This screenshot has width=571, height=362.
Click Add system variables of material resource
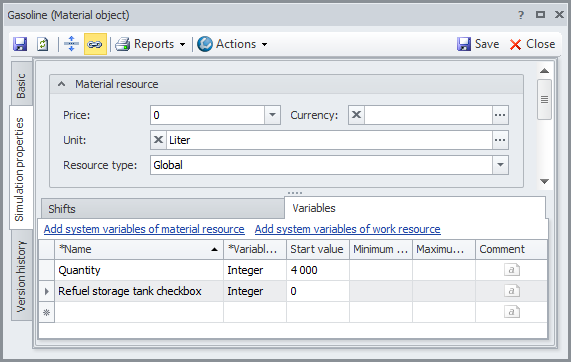point(144,229)
